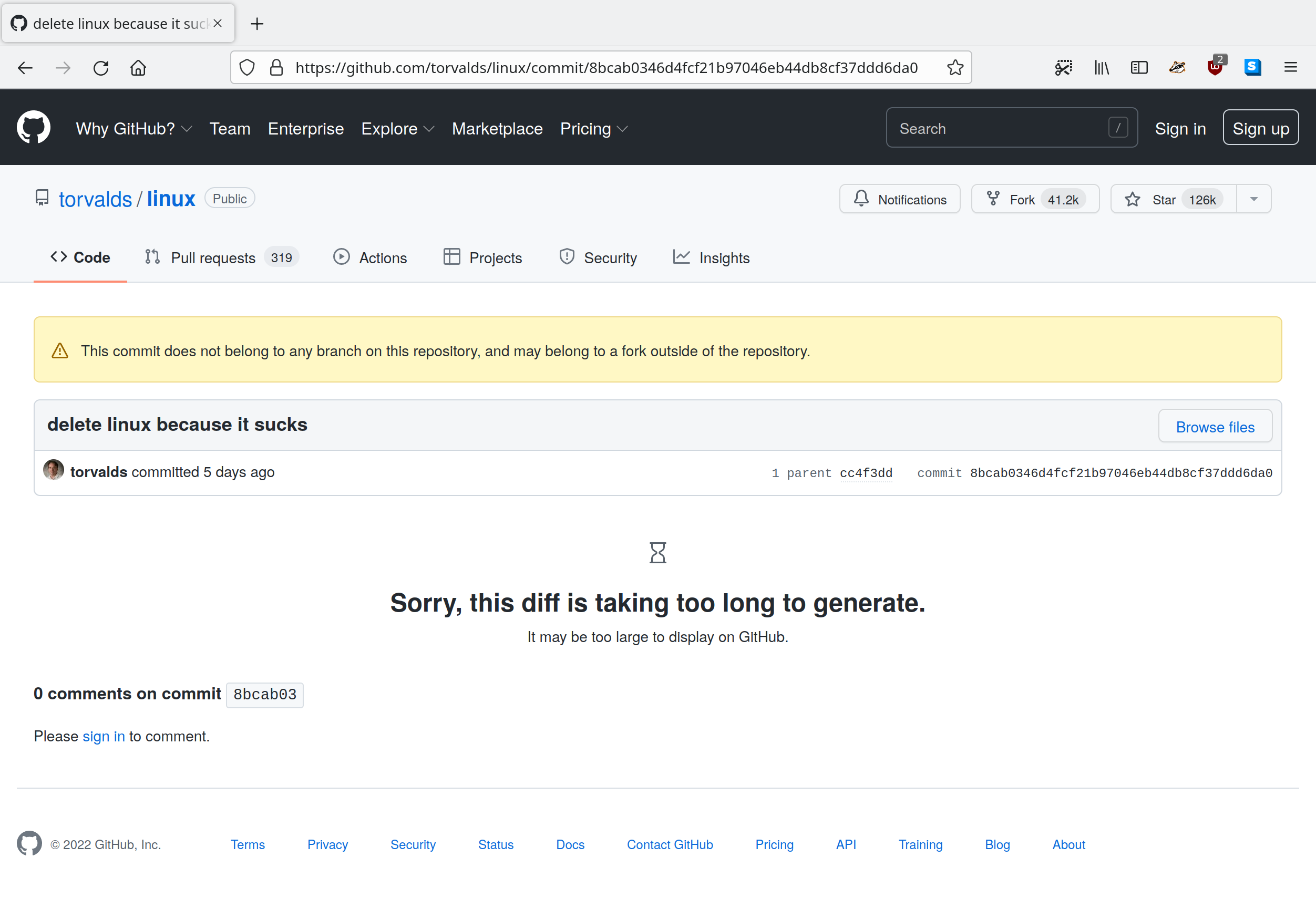Switch to the Insights tab
The image size is (1316, 909).
pyautogui.click(x=712, y=257)
